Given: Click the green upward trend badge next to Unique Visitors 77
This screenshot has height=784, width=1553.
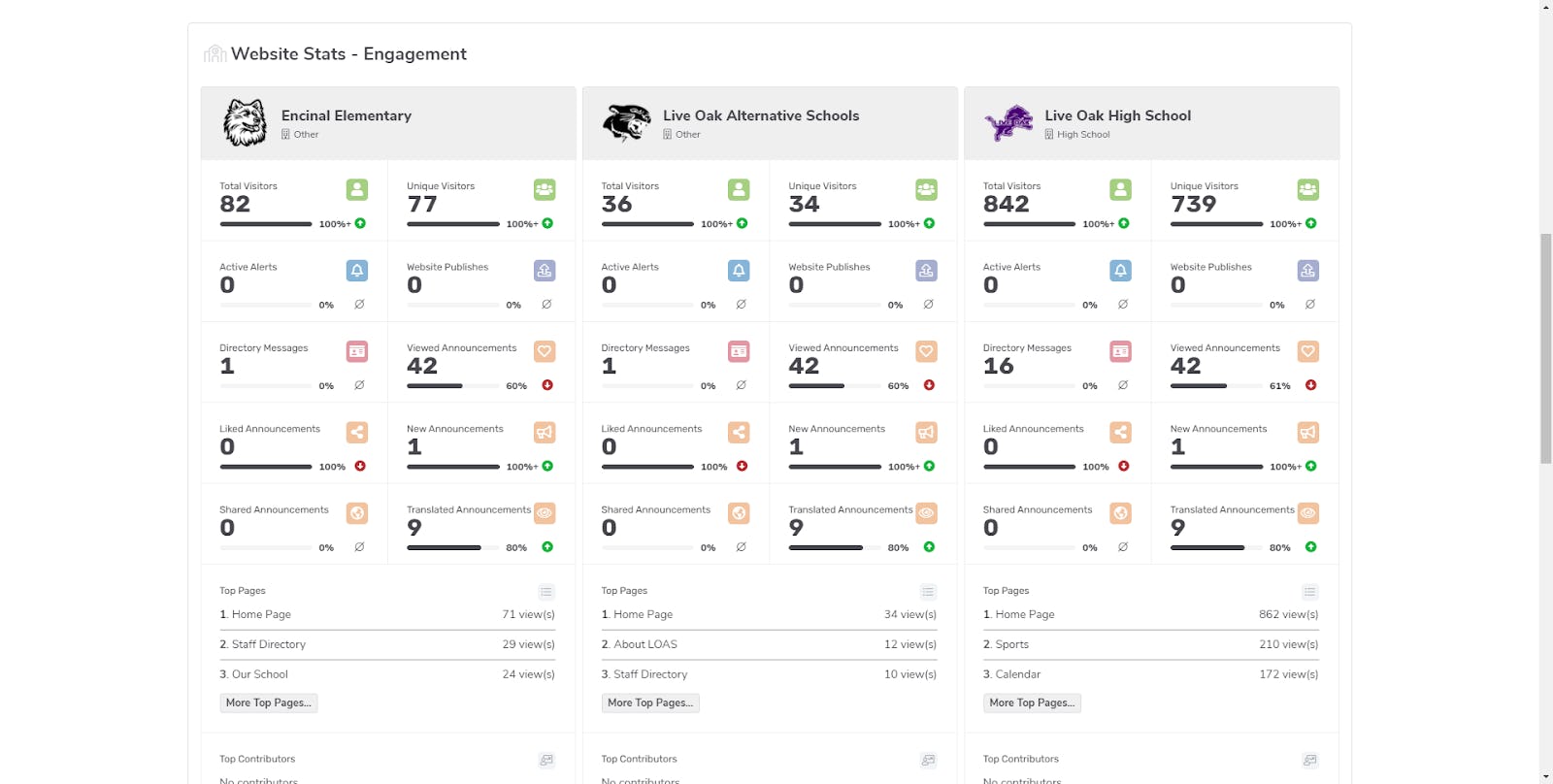Looking at the screenshot, I should click(x=546, y=223).
